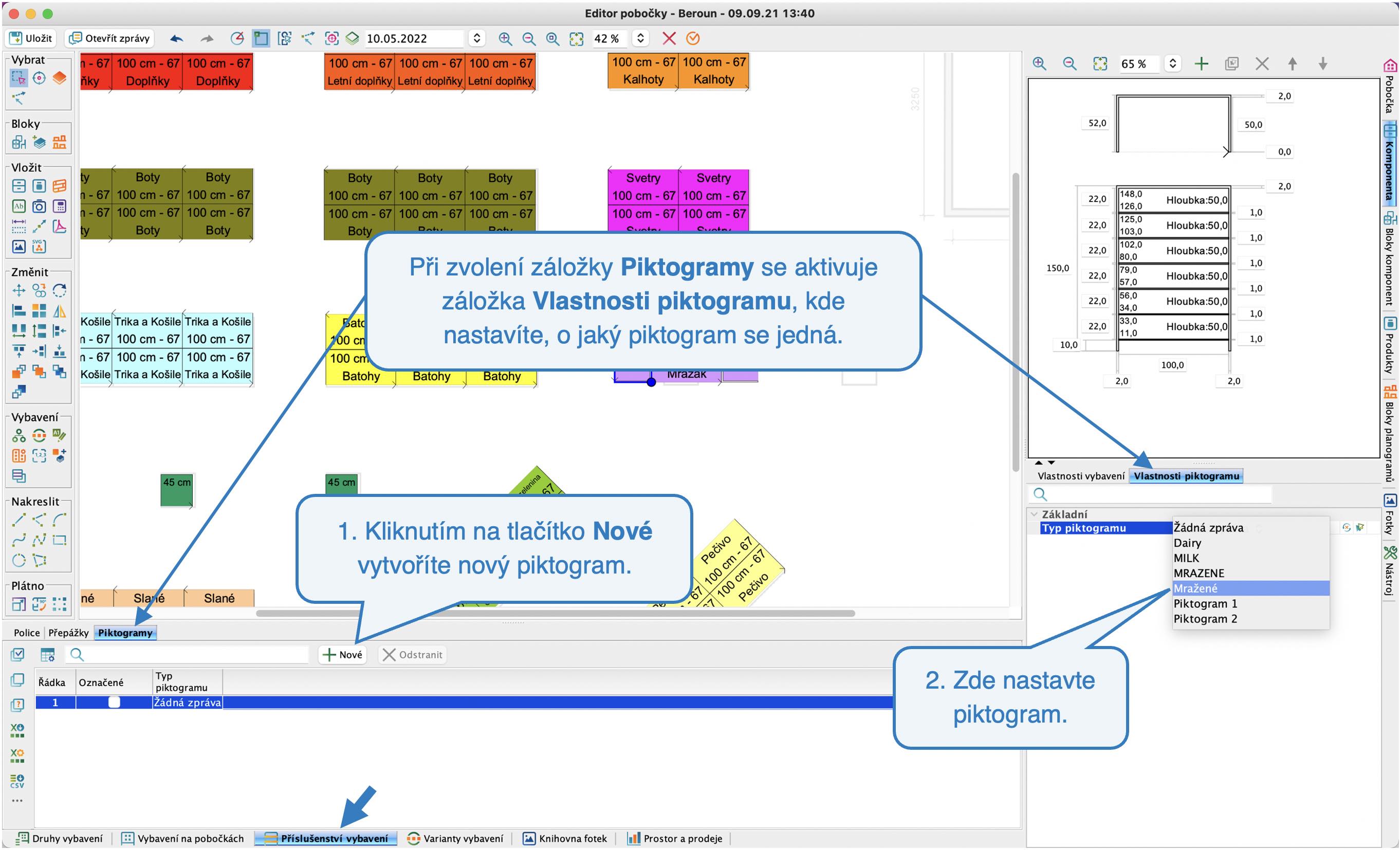This screenshot has width=1400, height=850.
Task: Click the green plus add icon in the component panel
Action: [1201, 64]
